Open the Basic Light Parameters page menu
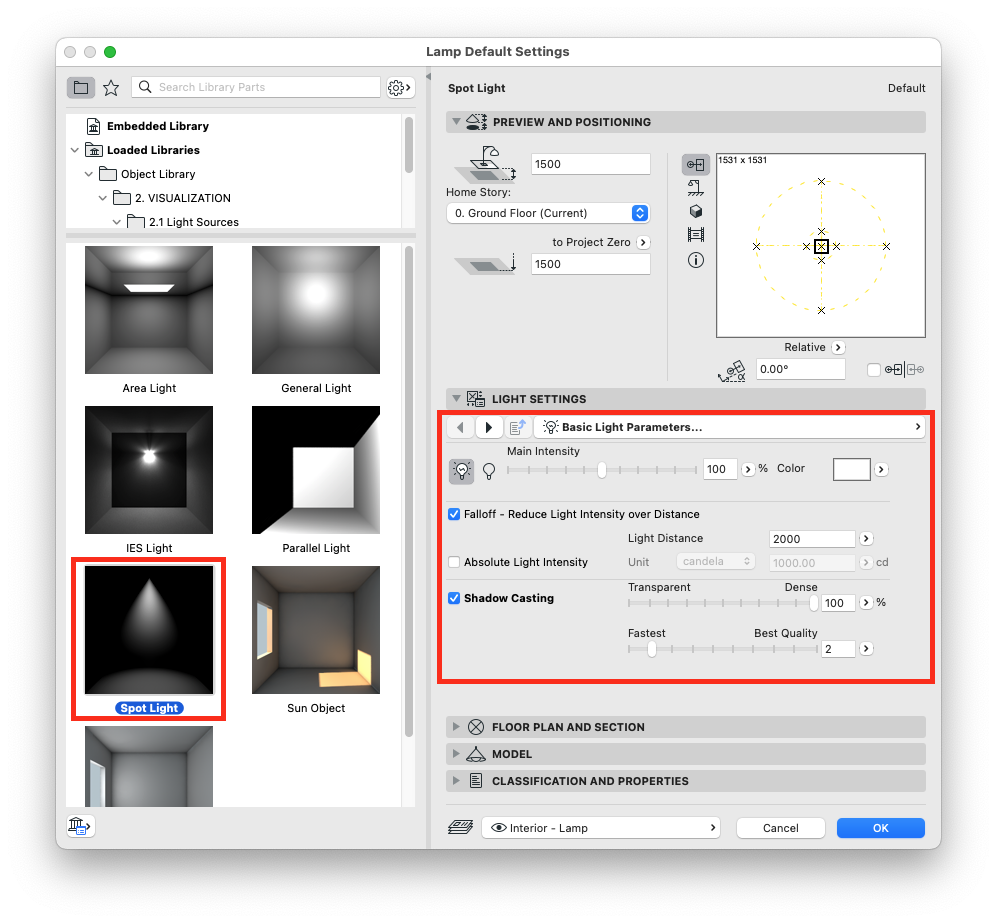 [730, 427]
